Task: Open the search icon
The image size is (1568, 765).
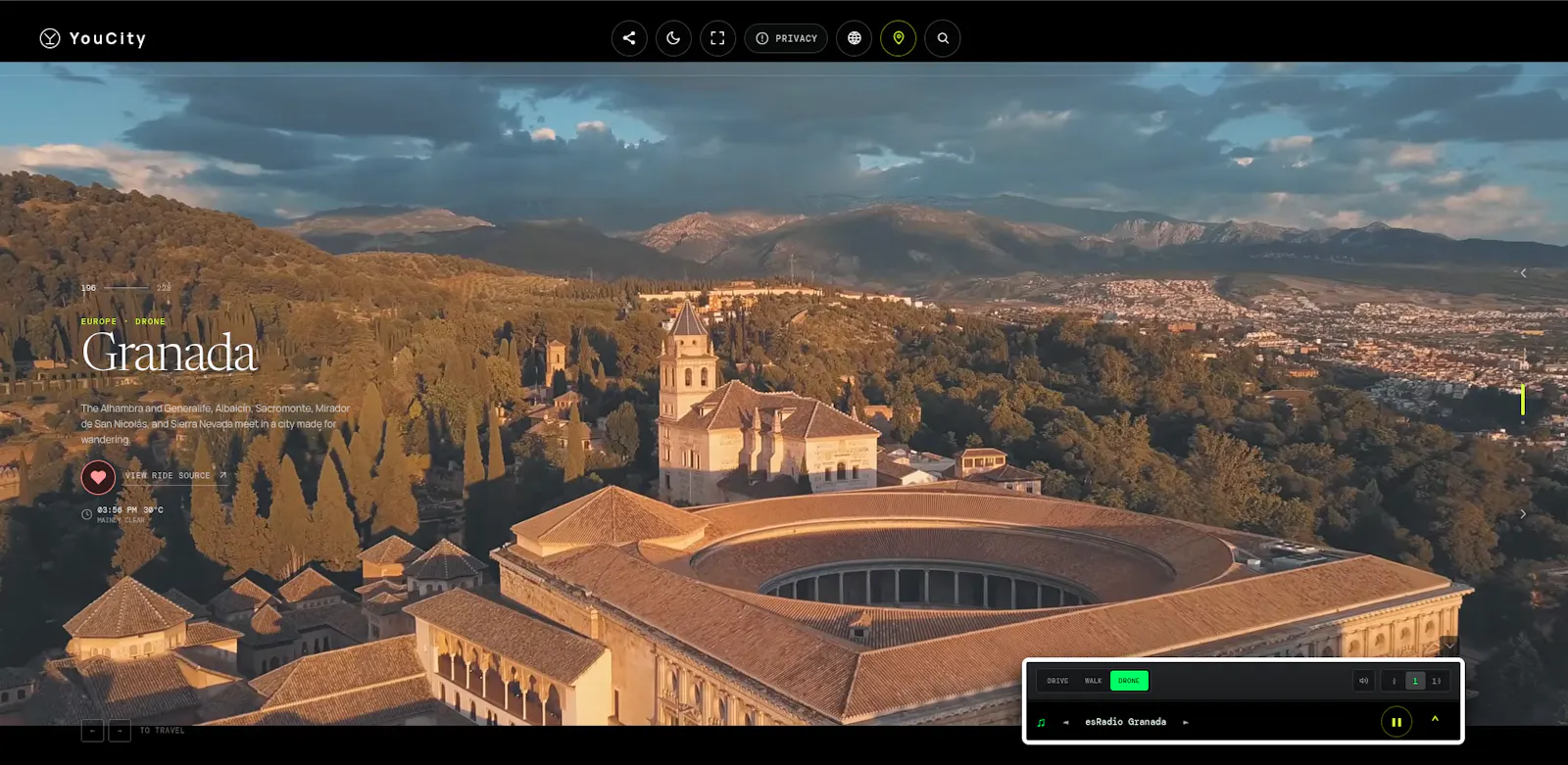Action: click(x=943, y=38)
